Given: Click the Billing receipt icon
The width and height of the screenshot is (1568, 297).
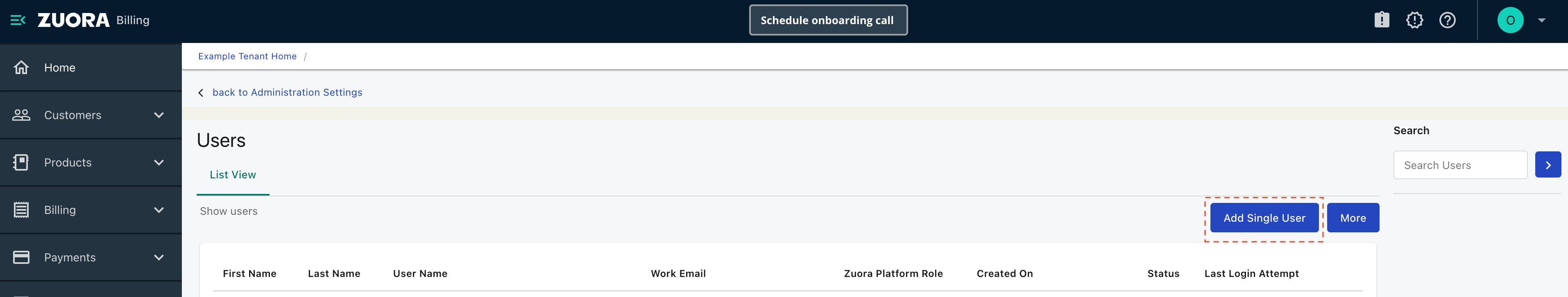Looking at the screenshot, I should pyautogui.click(x=21, y=209).
